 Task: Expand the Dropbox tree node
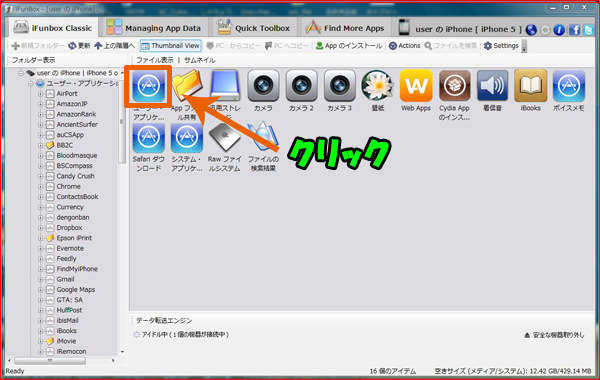[40, 228]
